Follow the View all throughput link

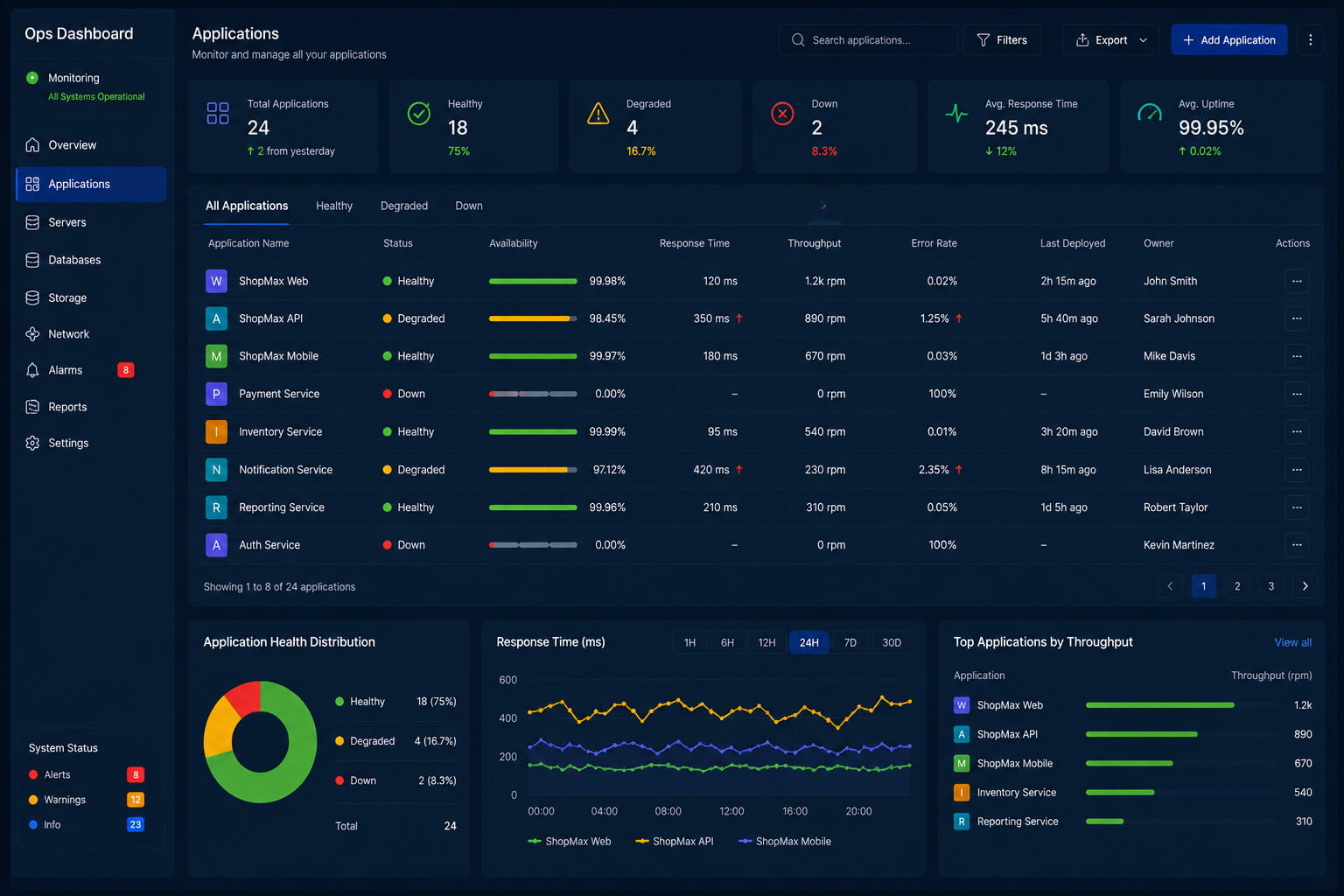pyautogui.click(x=1292, y=642)
